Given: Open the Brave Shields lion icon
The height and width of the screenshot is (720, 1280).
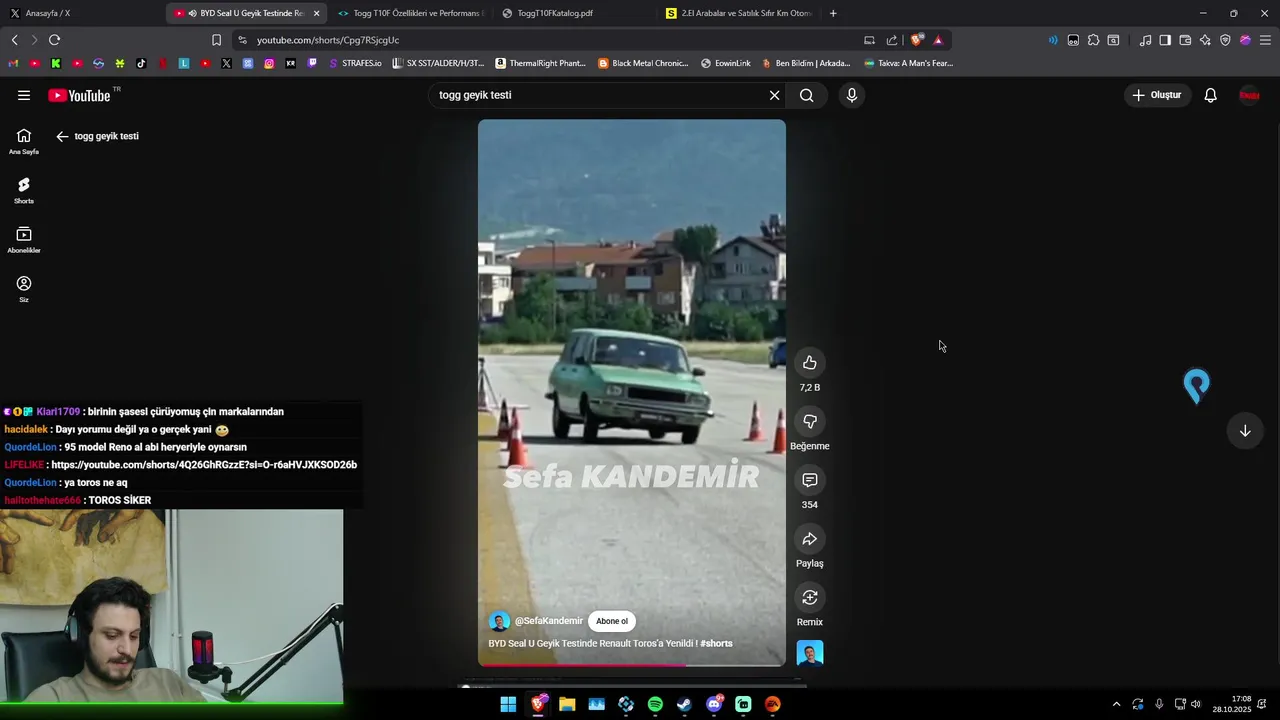Looking at the screenshot, I should (x=916, y=40).
